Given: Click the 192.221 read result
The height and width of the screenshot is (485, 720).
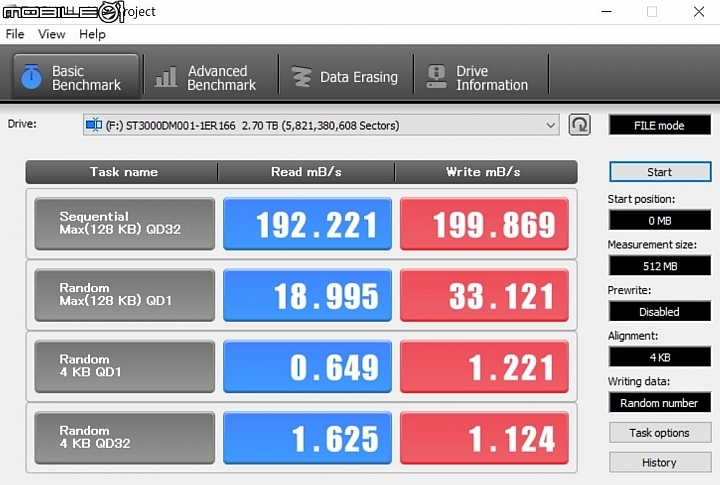Looking at the screenshot, I should 307,224.
